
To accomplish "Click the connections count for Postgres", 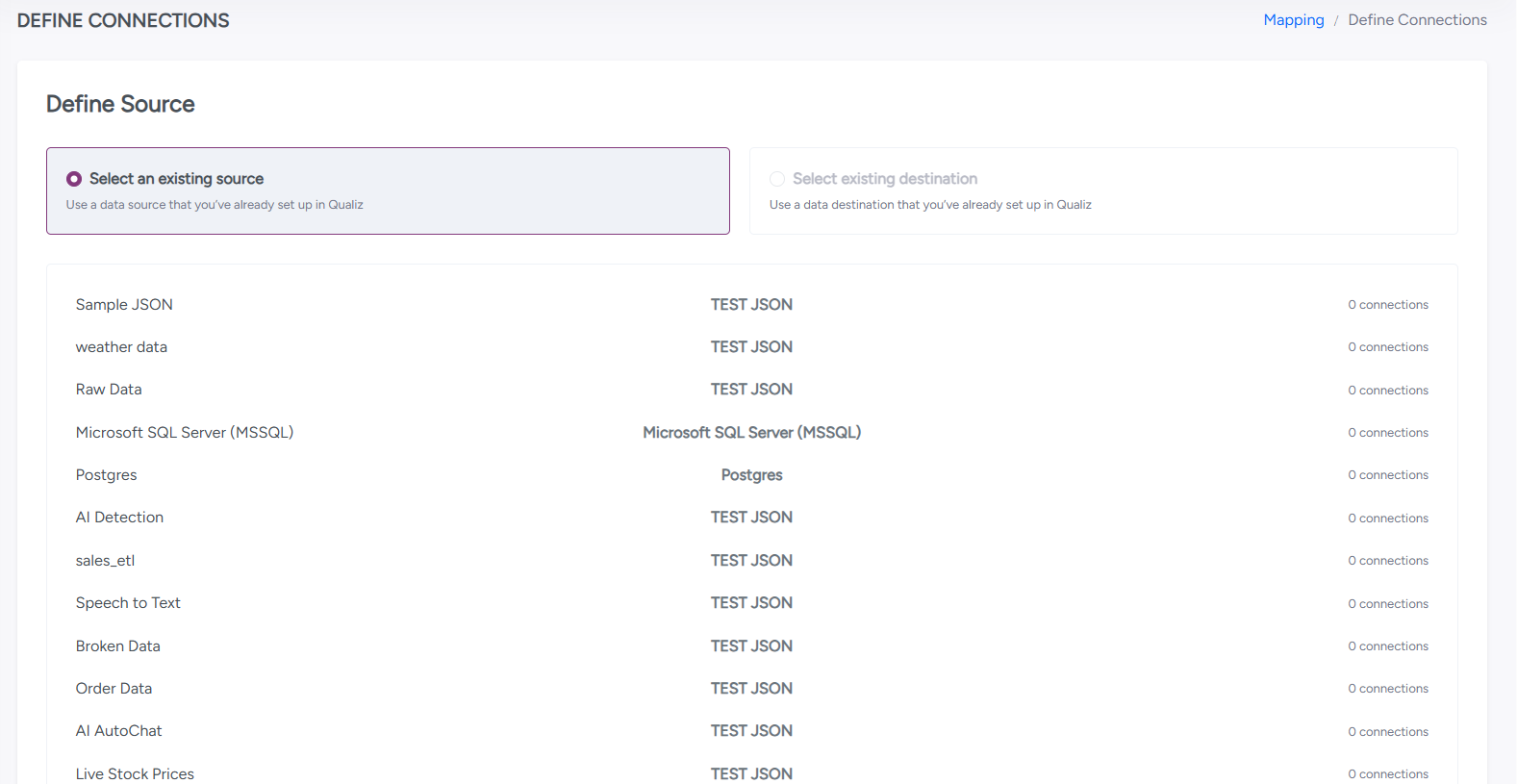I will coord(1387,475).
